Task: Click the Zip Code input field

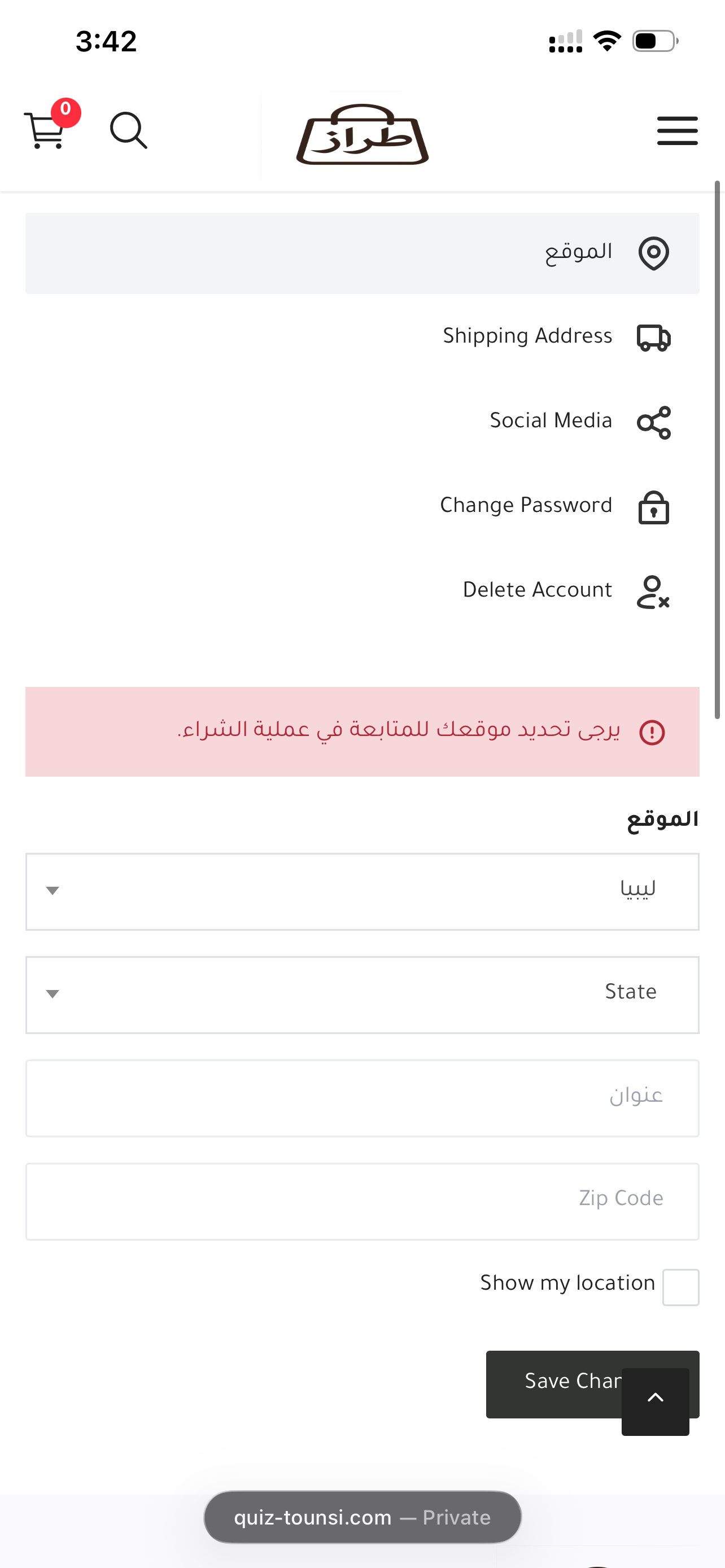Action: [362, 1201]
